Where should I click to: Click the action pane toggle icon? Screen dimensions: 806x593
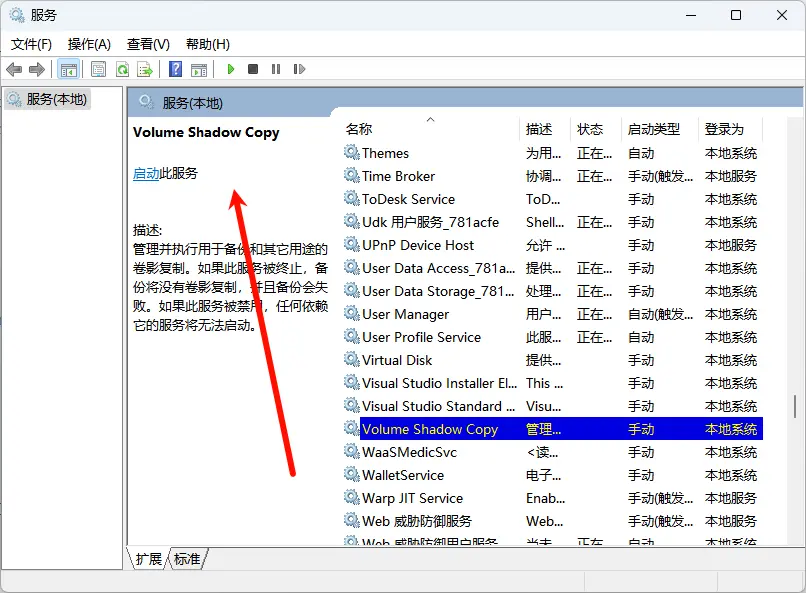199,69
